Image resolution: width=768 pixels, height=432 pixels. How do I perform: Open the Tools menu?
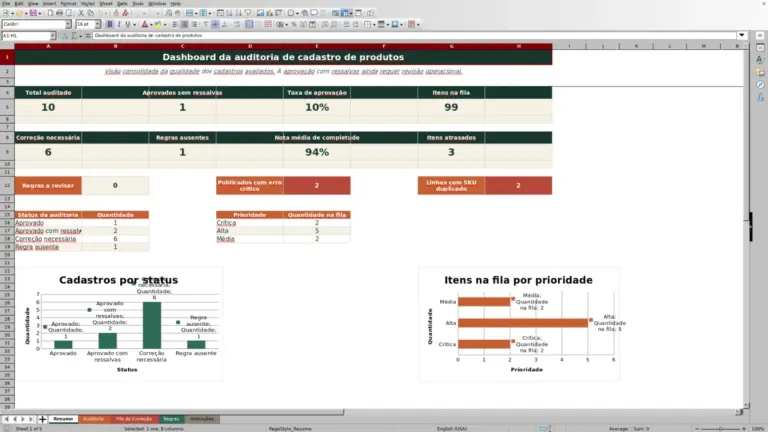pyautogui.click(x=138, y=3)
